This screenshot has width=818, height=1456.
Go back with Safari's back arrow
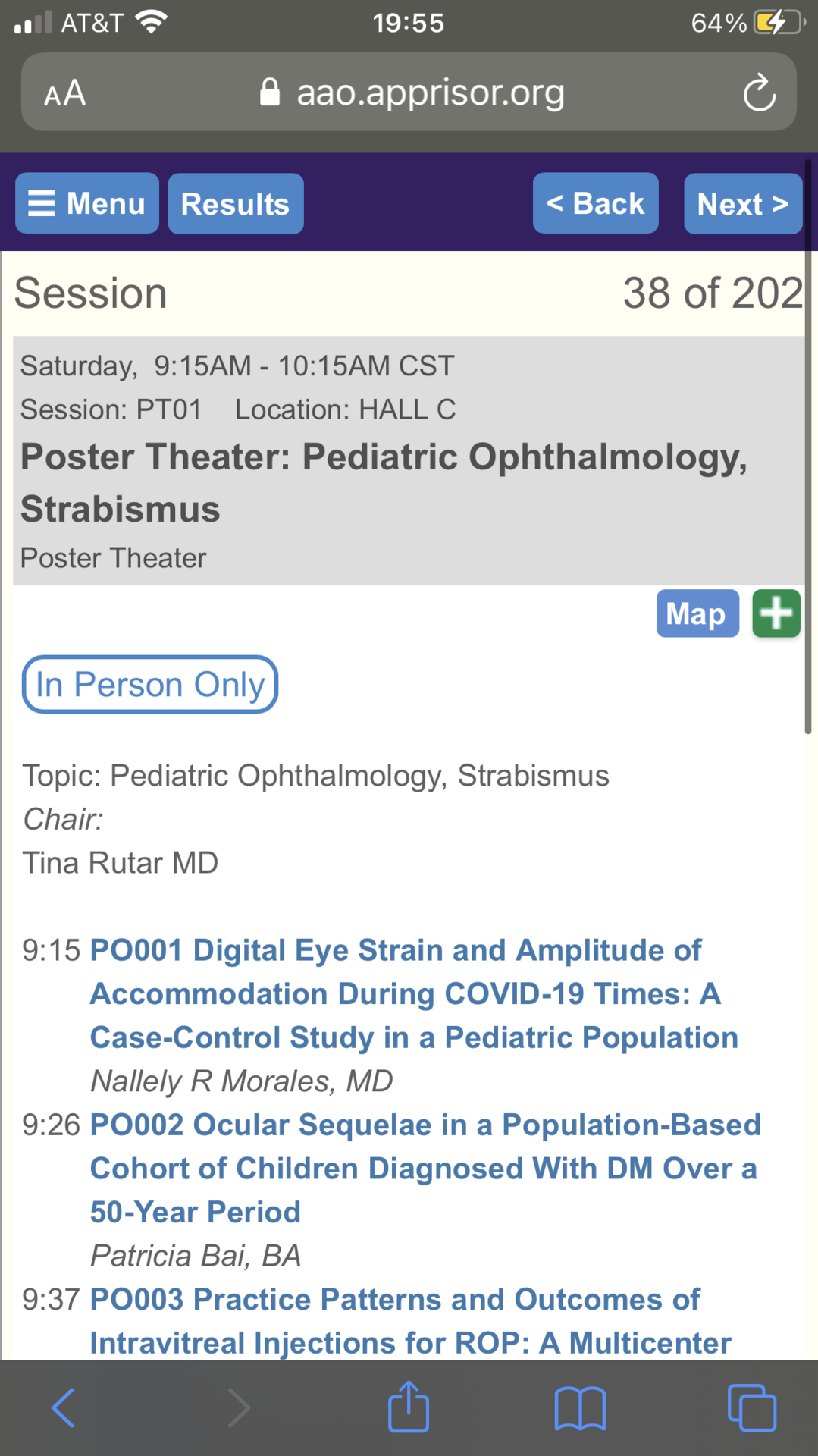tap(64, 1408)
